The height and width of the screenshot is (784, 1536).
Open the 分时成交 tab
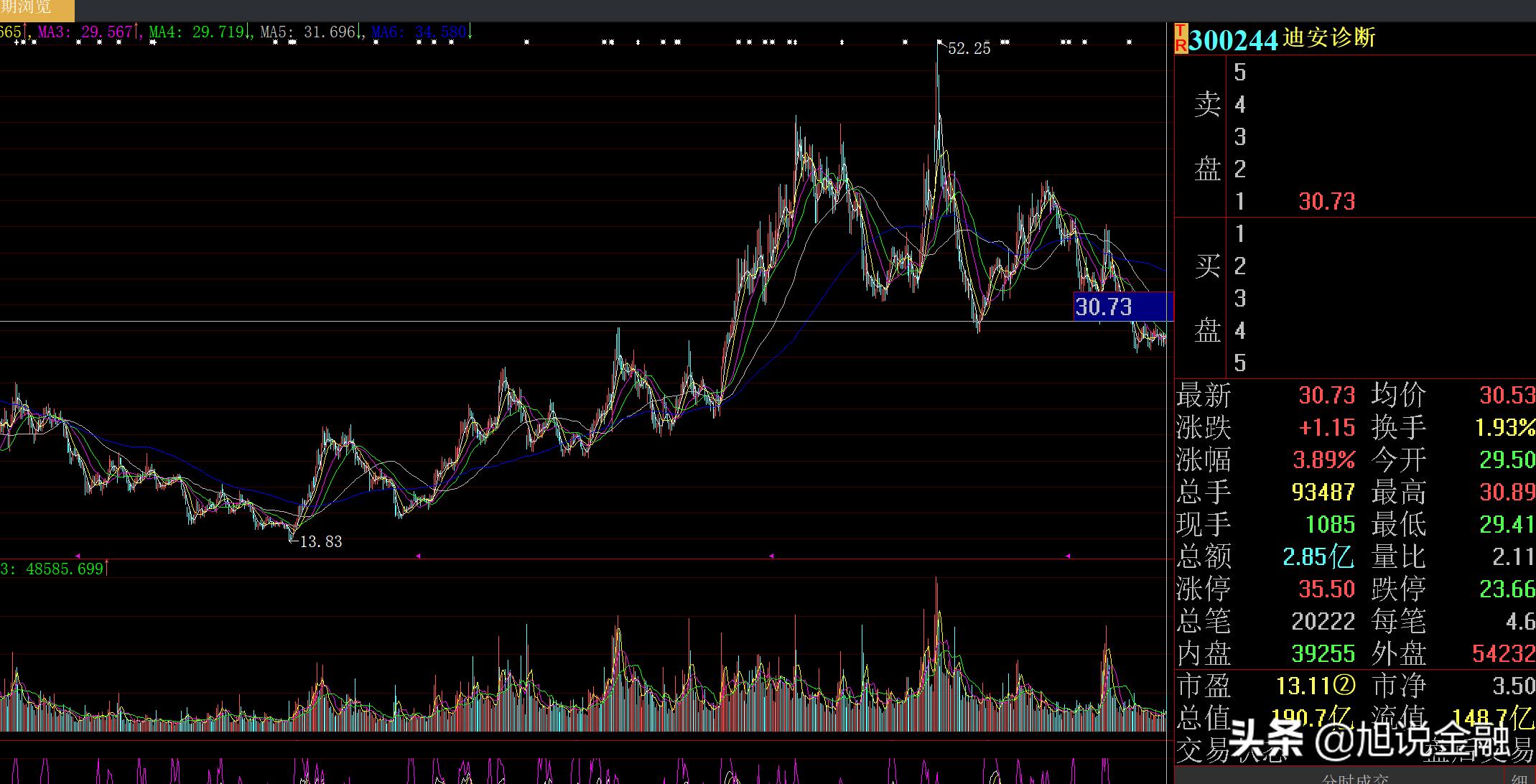tap(1354, 778)
